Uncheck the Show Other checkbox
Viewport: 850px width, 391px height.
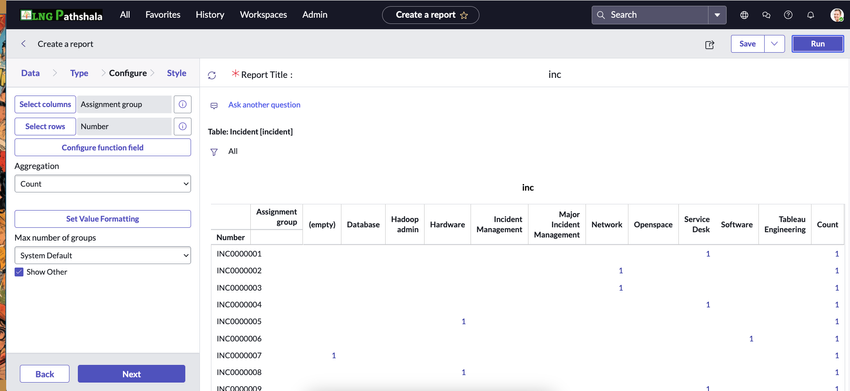click(19, 272)
